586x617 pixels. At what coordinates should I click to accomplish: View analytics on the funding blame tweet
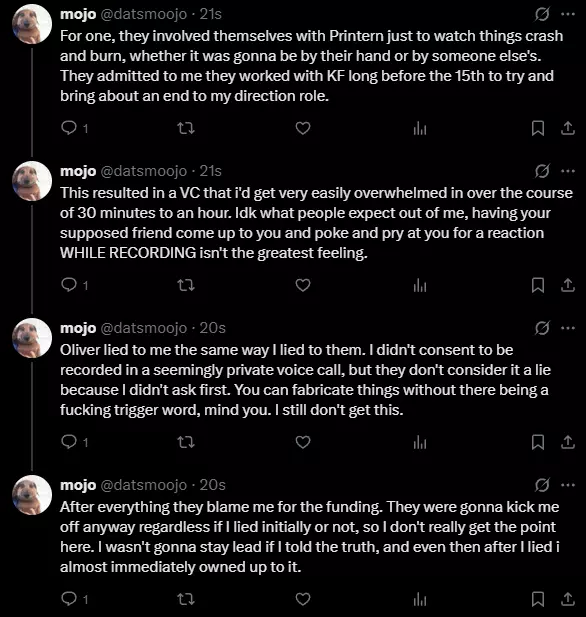[420, 599]
